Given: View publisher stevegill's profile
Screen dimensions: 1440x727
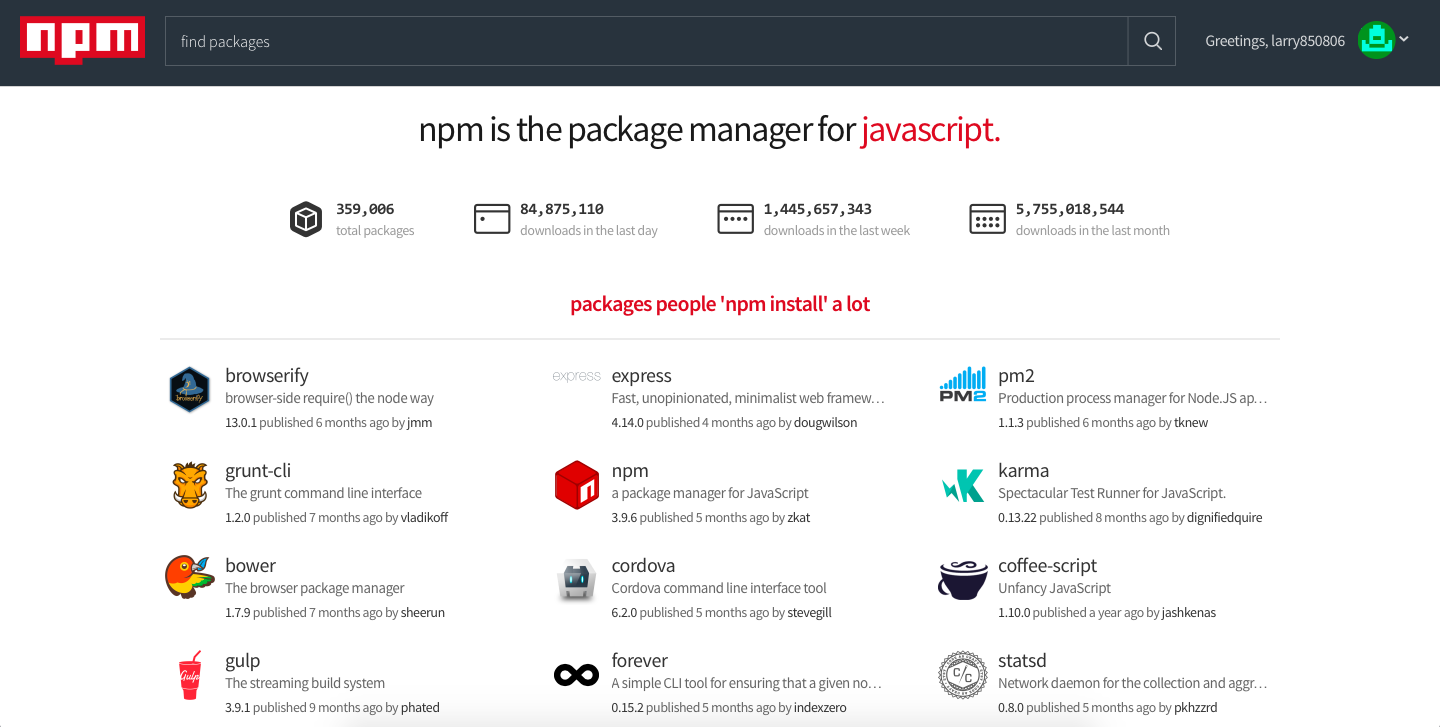Looking at the screenshot, I should 809,613.
